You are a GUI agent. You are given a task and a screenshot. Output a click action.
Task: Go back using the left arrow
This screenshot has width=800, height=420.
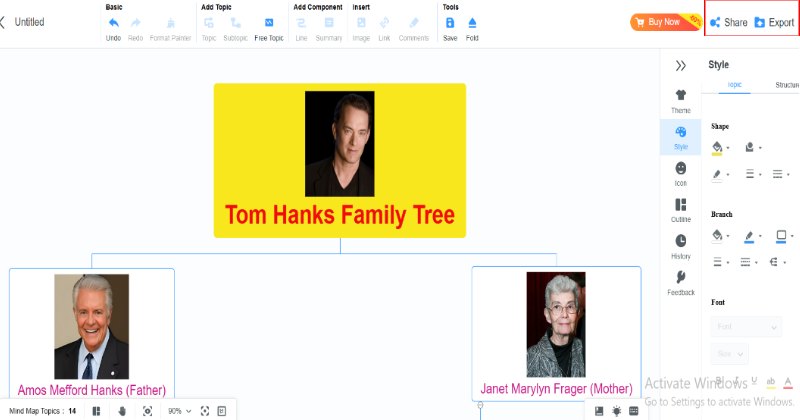(3, 22)
